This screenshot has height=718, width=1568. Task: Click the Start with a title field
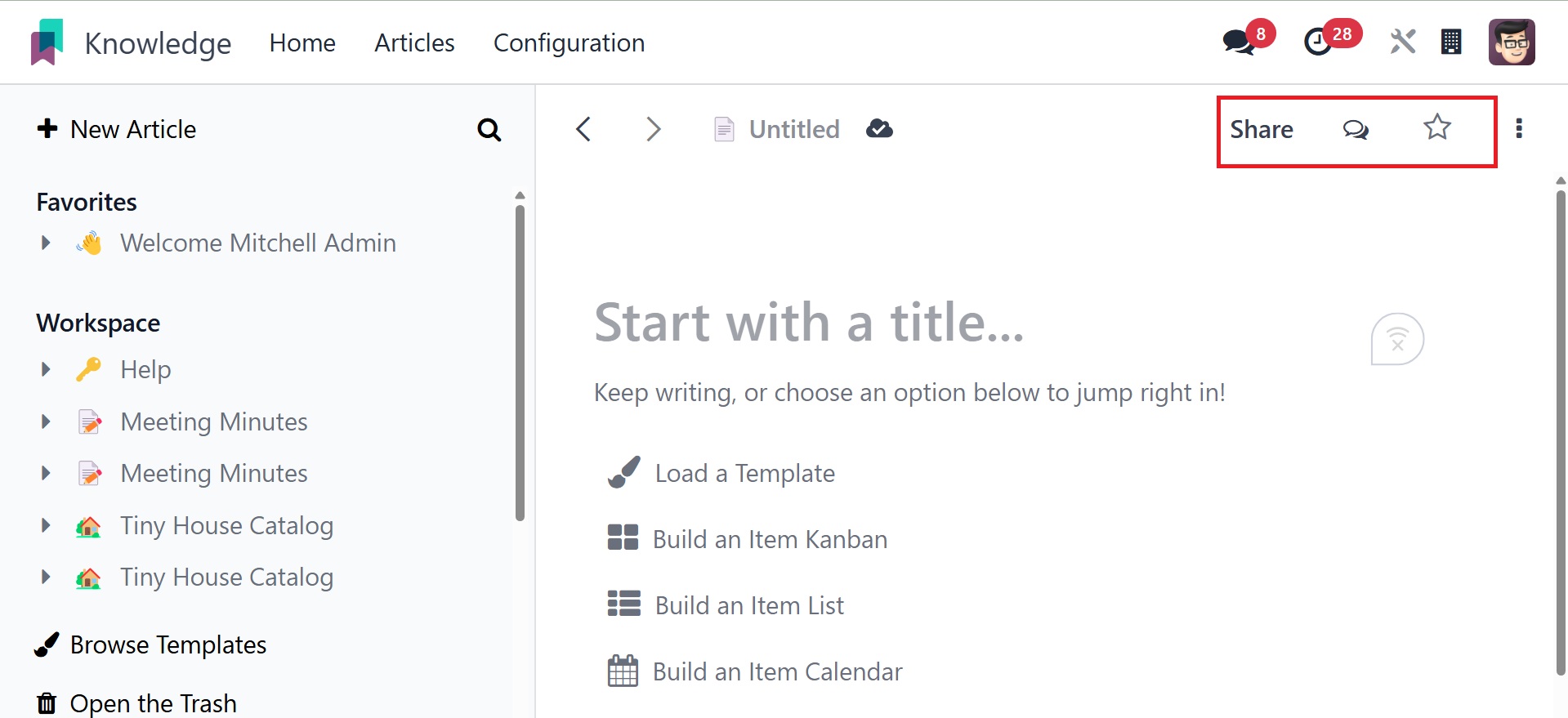pos(809,323)
